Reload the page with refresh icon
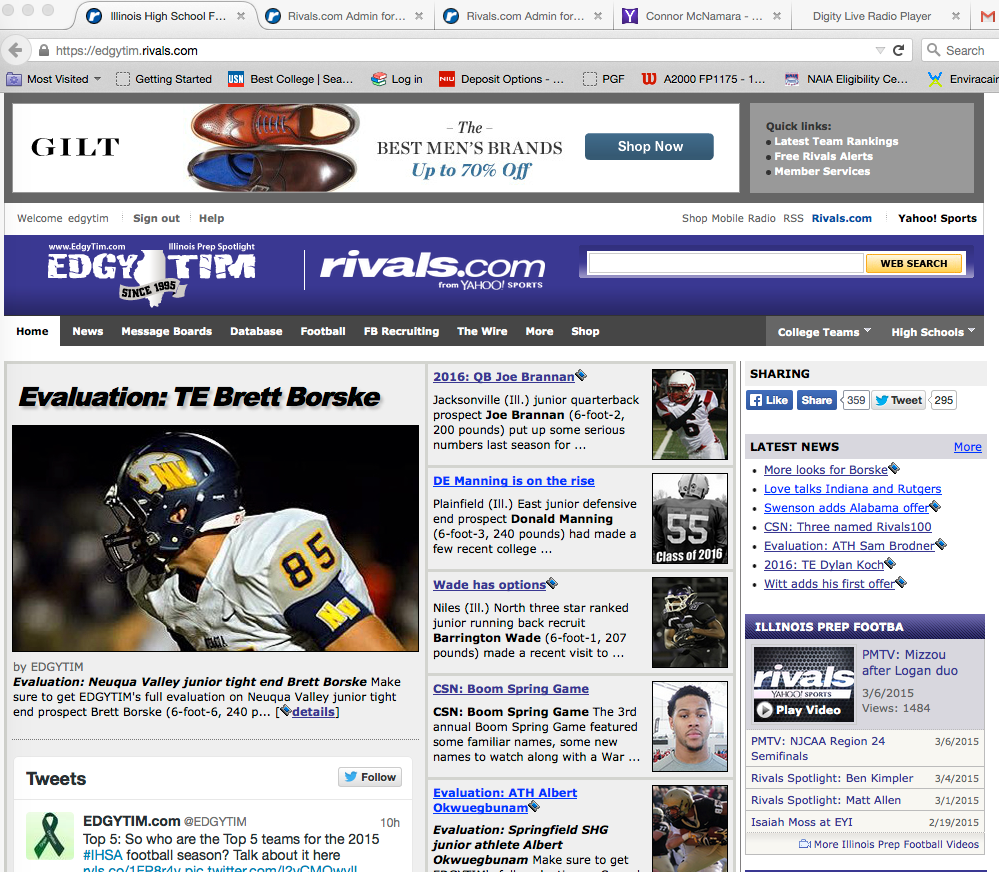Image resolution: width=999 pixels, height=872 pixels. click(x=898, y=50)
